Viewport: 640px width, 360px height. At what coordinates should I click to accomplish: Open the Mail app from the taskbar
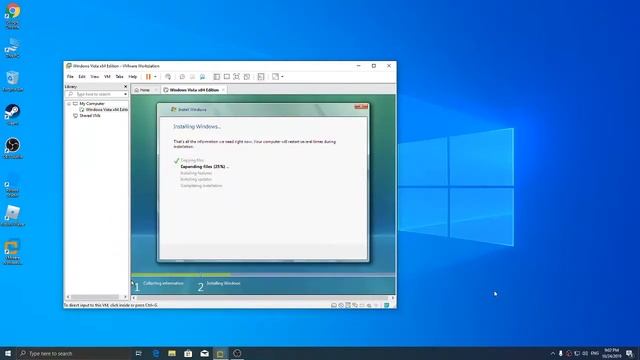(204, 353)
